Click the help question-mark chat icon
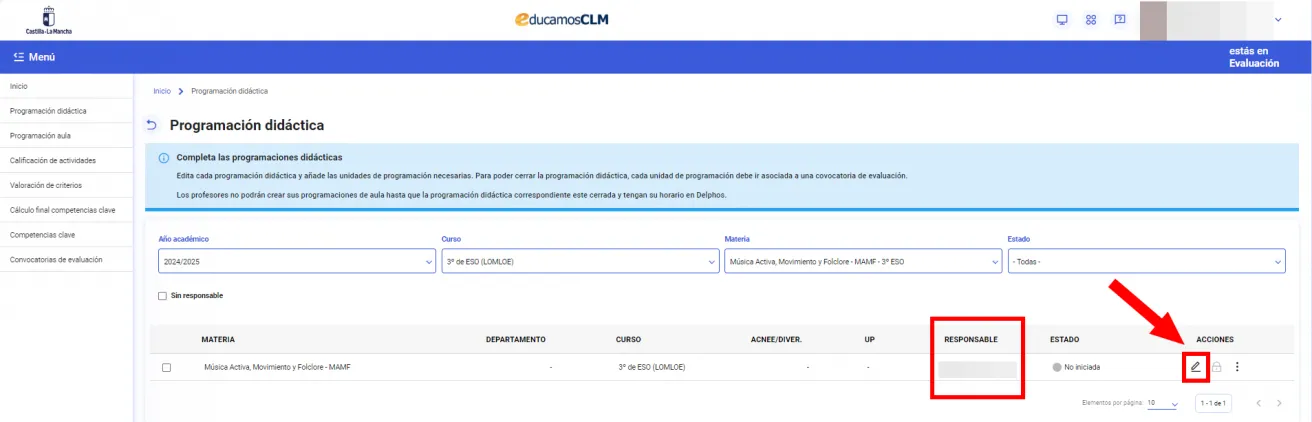Image resolution: width=1312 pixels, height=422 pixels. coord(1120,20)
